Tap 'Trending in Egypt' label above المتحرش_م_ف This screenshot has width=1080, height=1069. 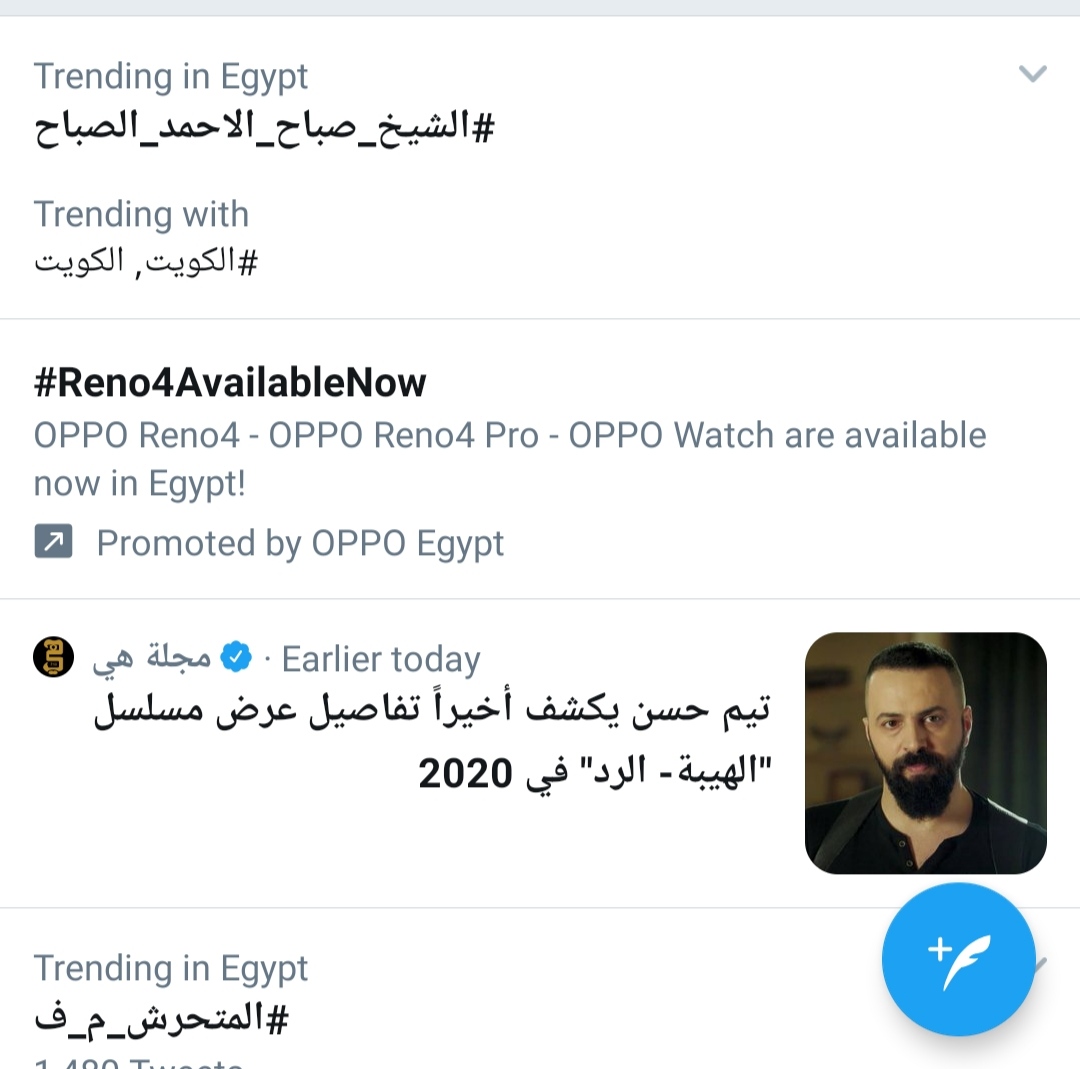click(x=171, y=968)
